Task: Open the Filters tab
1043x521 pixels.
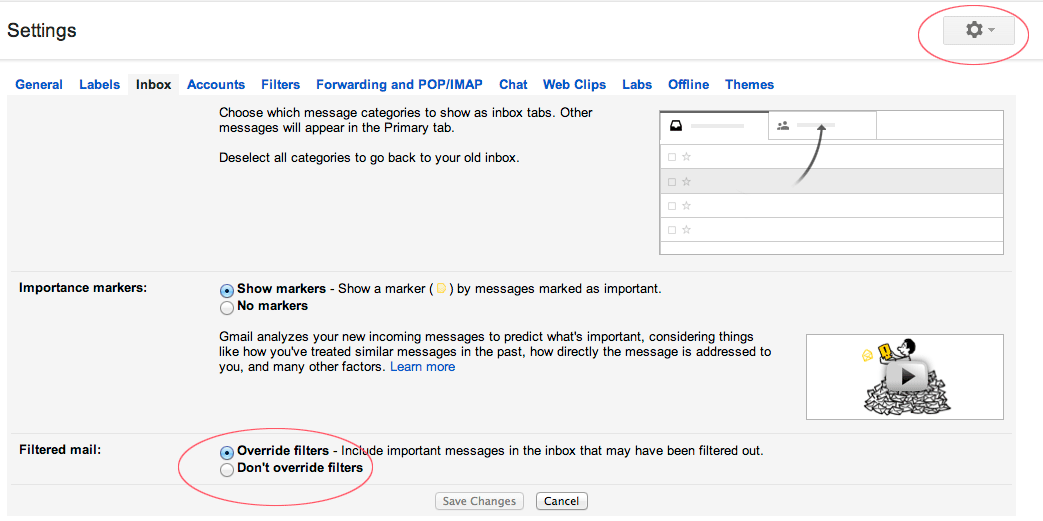Action: click(281, 85)
